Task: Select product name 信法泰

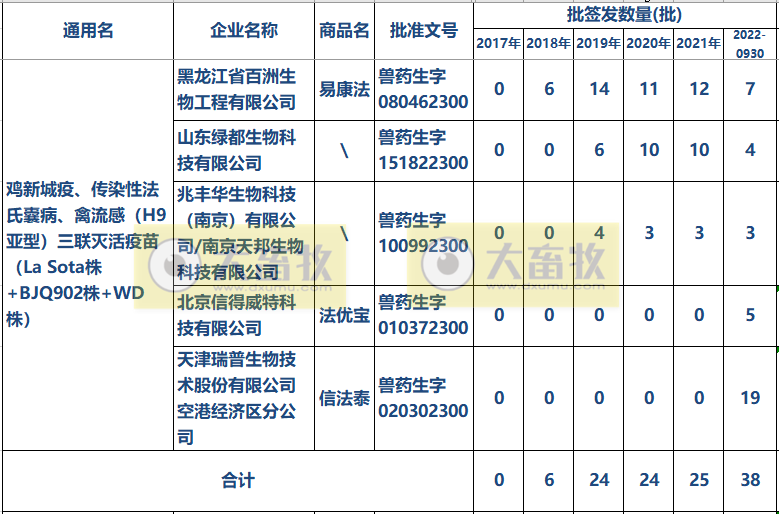Action: (x=344, y=398)
